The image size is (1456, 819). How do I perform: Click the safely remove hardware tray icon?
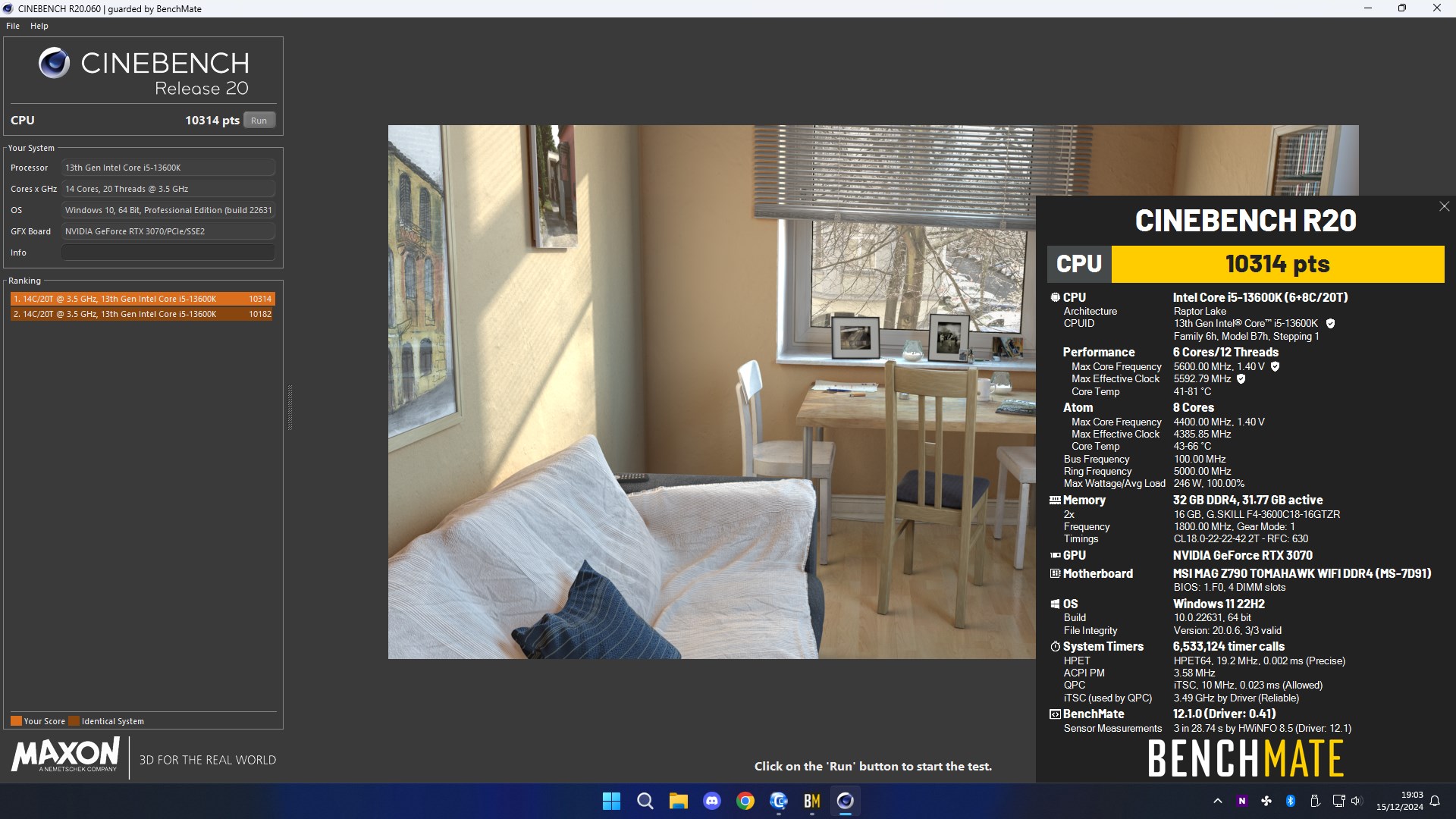[x=1315, y=801]
